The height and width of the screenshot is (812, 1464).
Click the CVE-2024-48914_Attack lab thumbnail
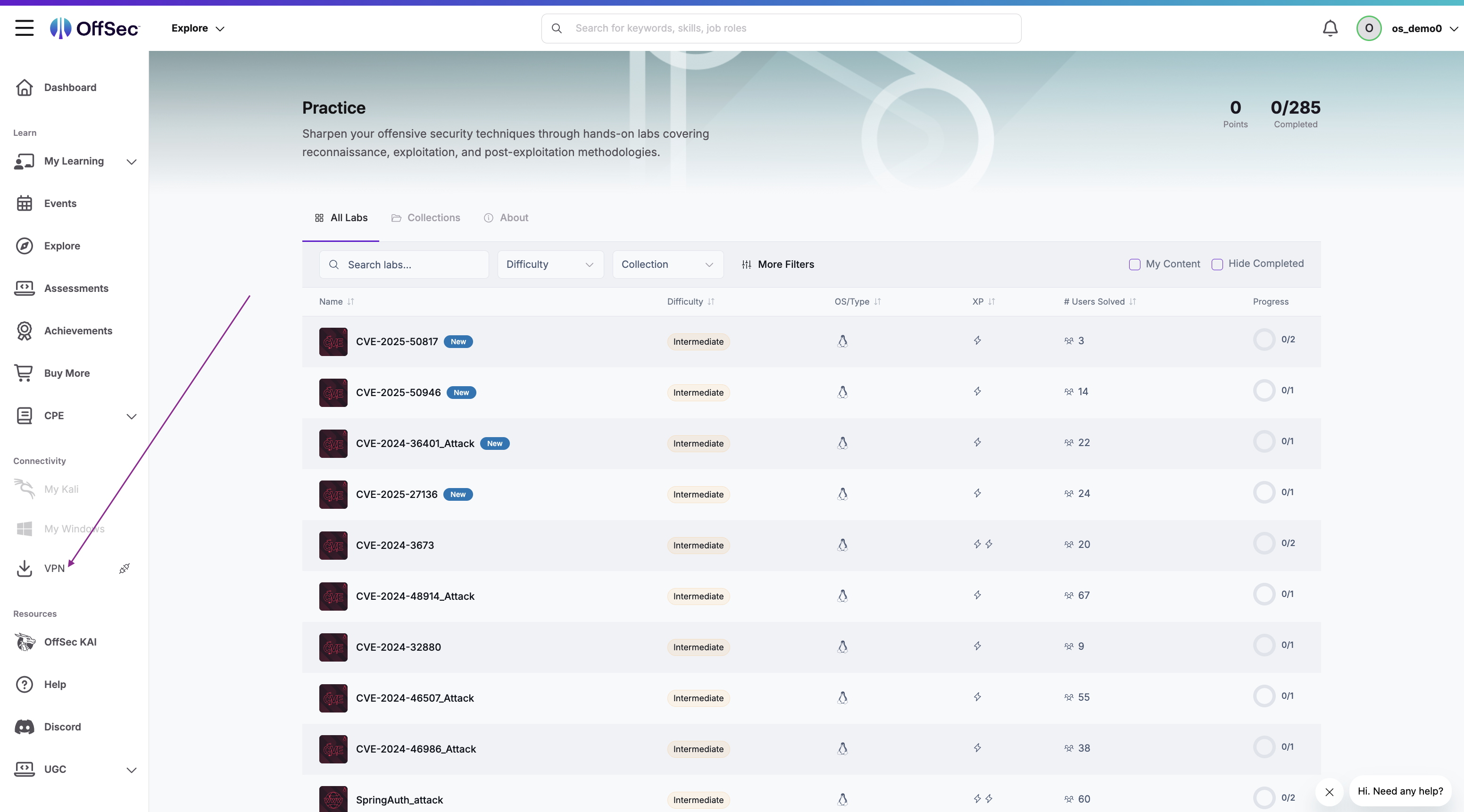pos(333,597)
